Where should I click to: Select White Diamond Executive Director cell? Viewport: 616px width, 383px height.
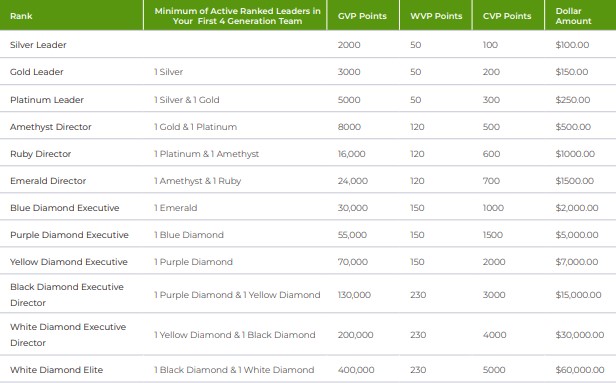[x=68, y=335]
